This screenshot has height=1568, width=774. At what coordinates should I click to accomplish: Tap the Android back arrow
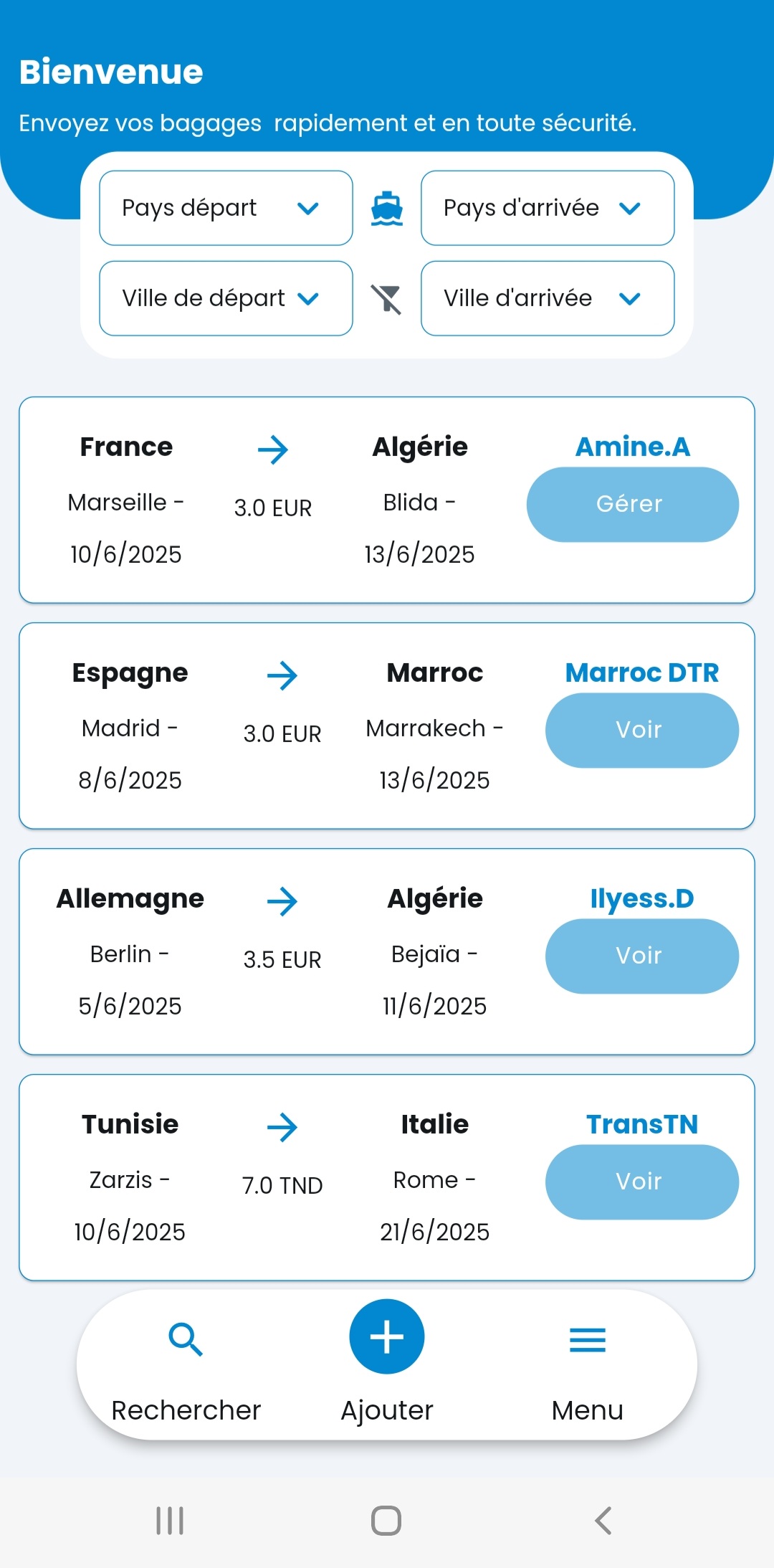click(603, 1520)
